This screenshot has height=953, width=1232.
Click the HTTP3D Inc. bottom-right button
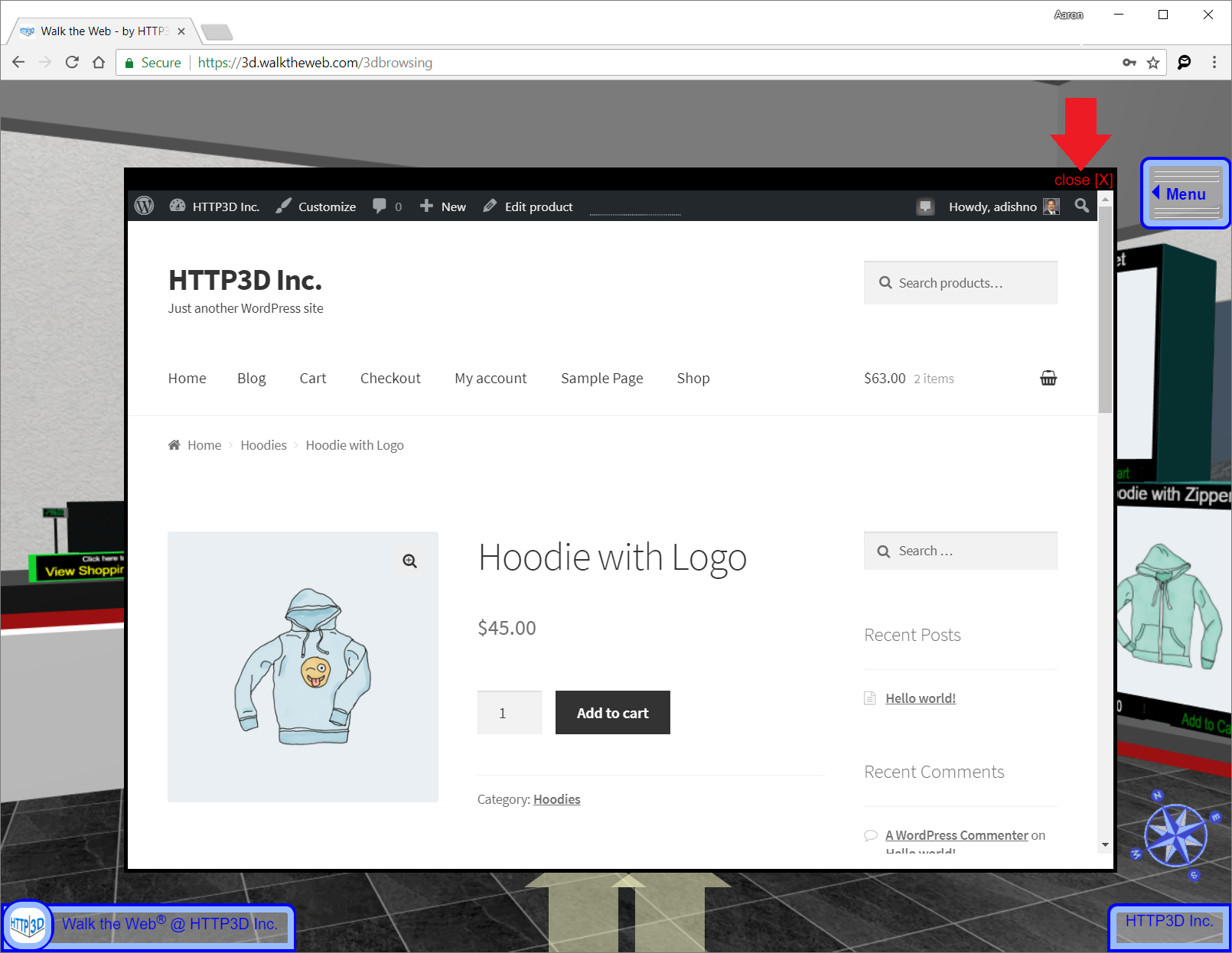tap(1169, 922)
